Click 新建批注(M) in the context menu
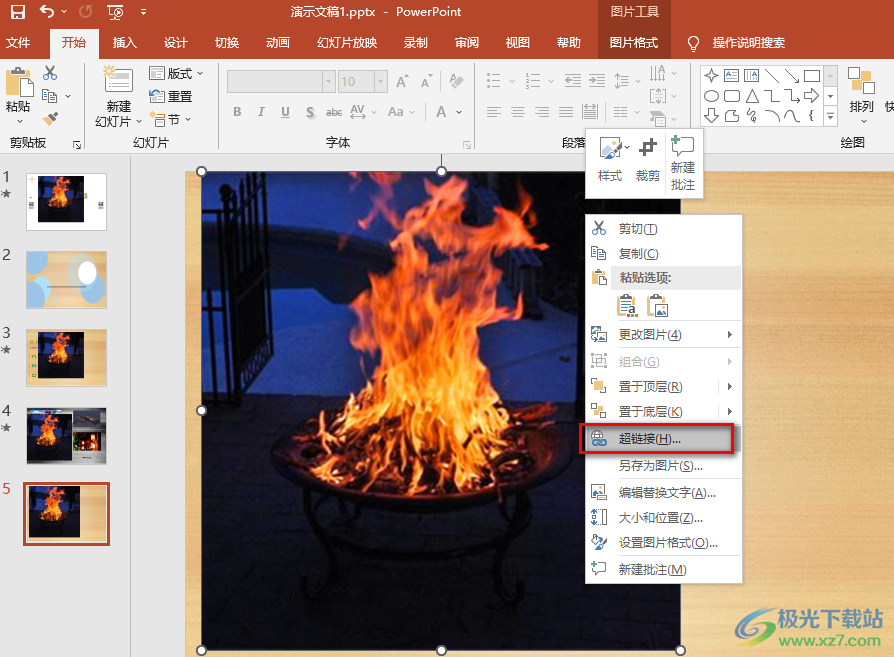This screenshot has height=657, width=894. (x=664, y=569)
